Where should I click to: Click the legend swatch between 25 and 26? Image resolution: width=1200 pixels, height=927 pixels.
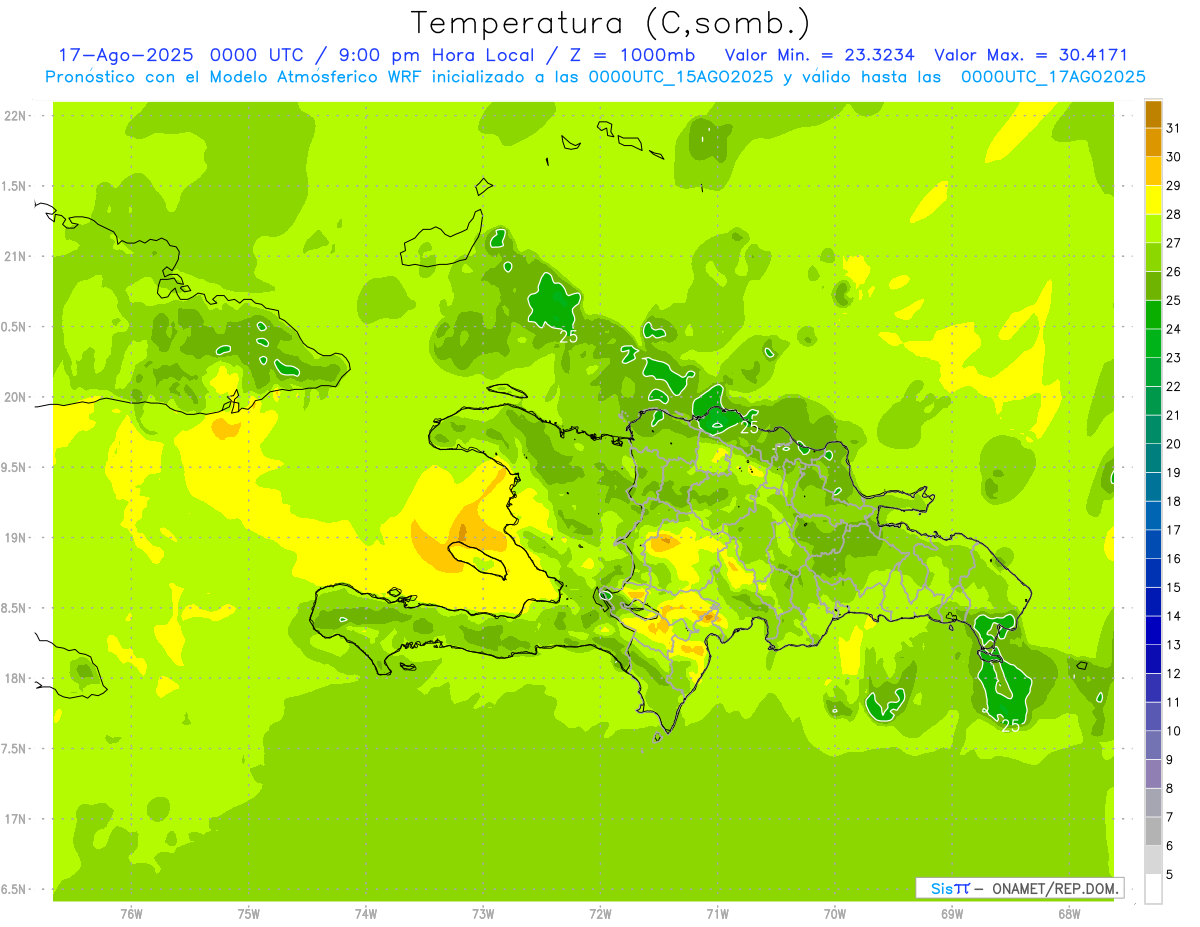point(1153,286)
